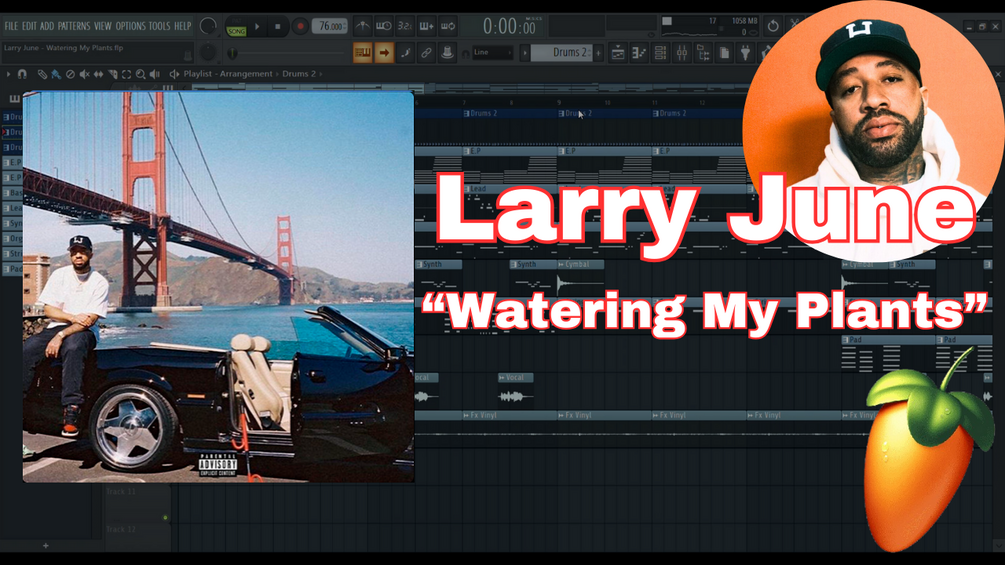
Task: Toggle the loop recording icon
Action: tap(448, 26)
